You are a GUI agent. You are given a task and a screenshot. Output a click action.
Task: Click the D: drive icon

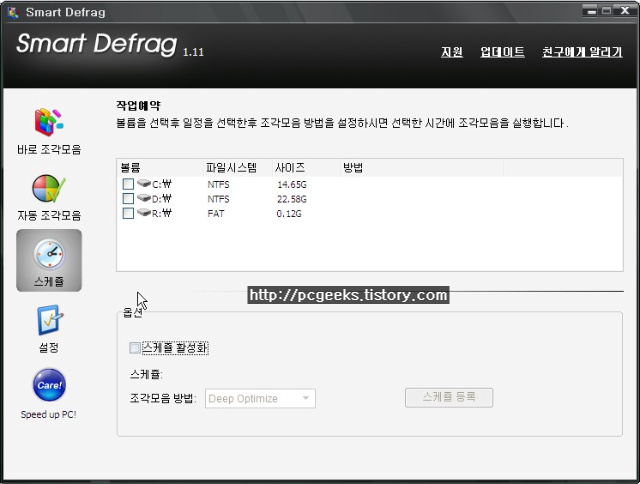click(144, 198)
